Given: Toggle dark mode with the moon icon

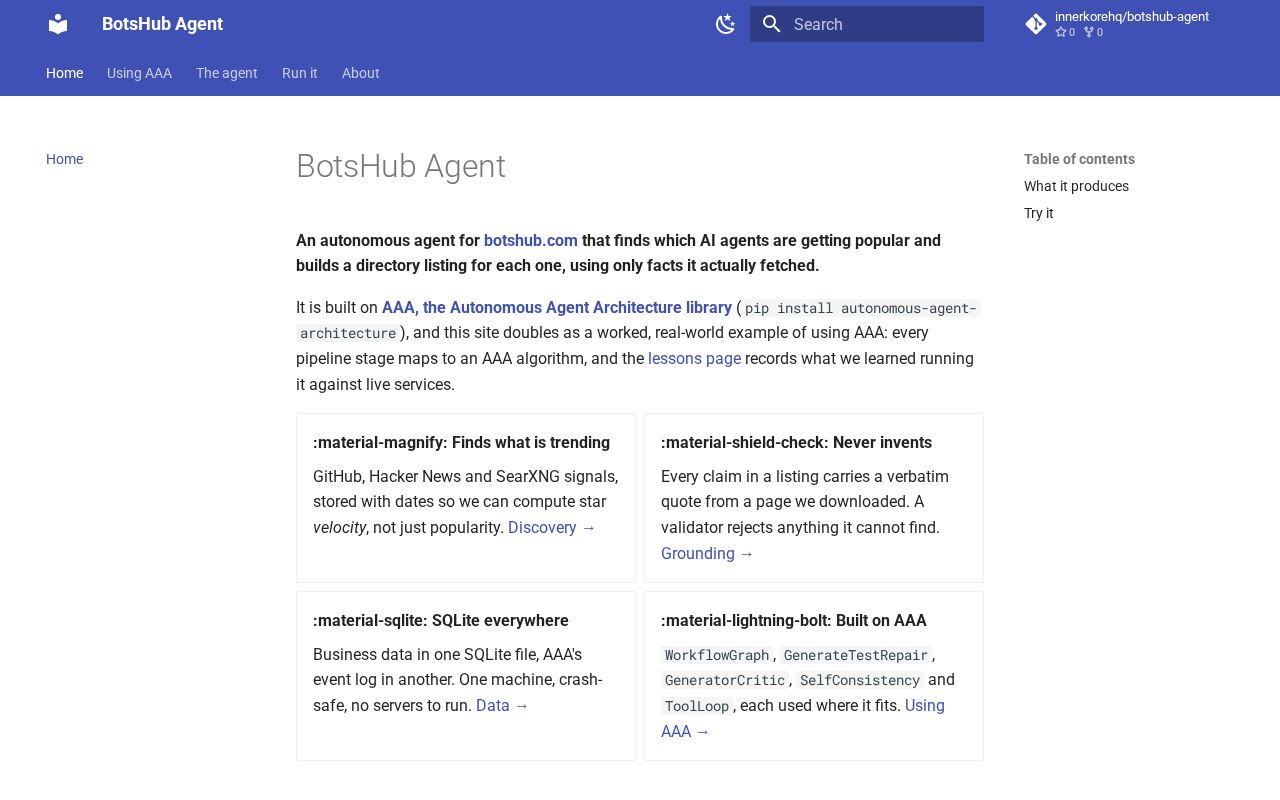Looking at the screenshot, I should click(x=726, y=24).
